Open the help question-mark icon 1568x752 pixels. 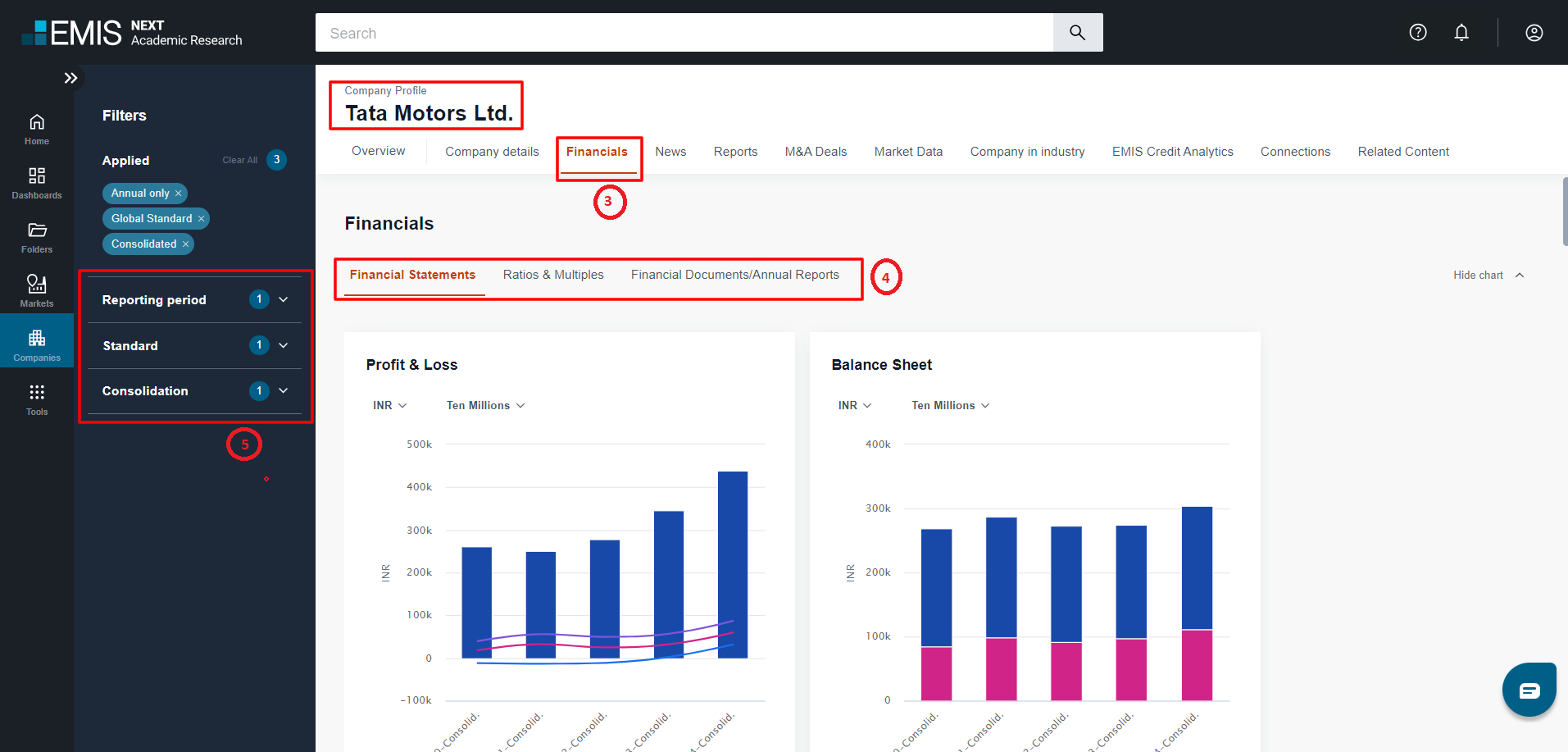[x=1418, y=32]
